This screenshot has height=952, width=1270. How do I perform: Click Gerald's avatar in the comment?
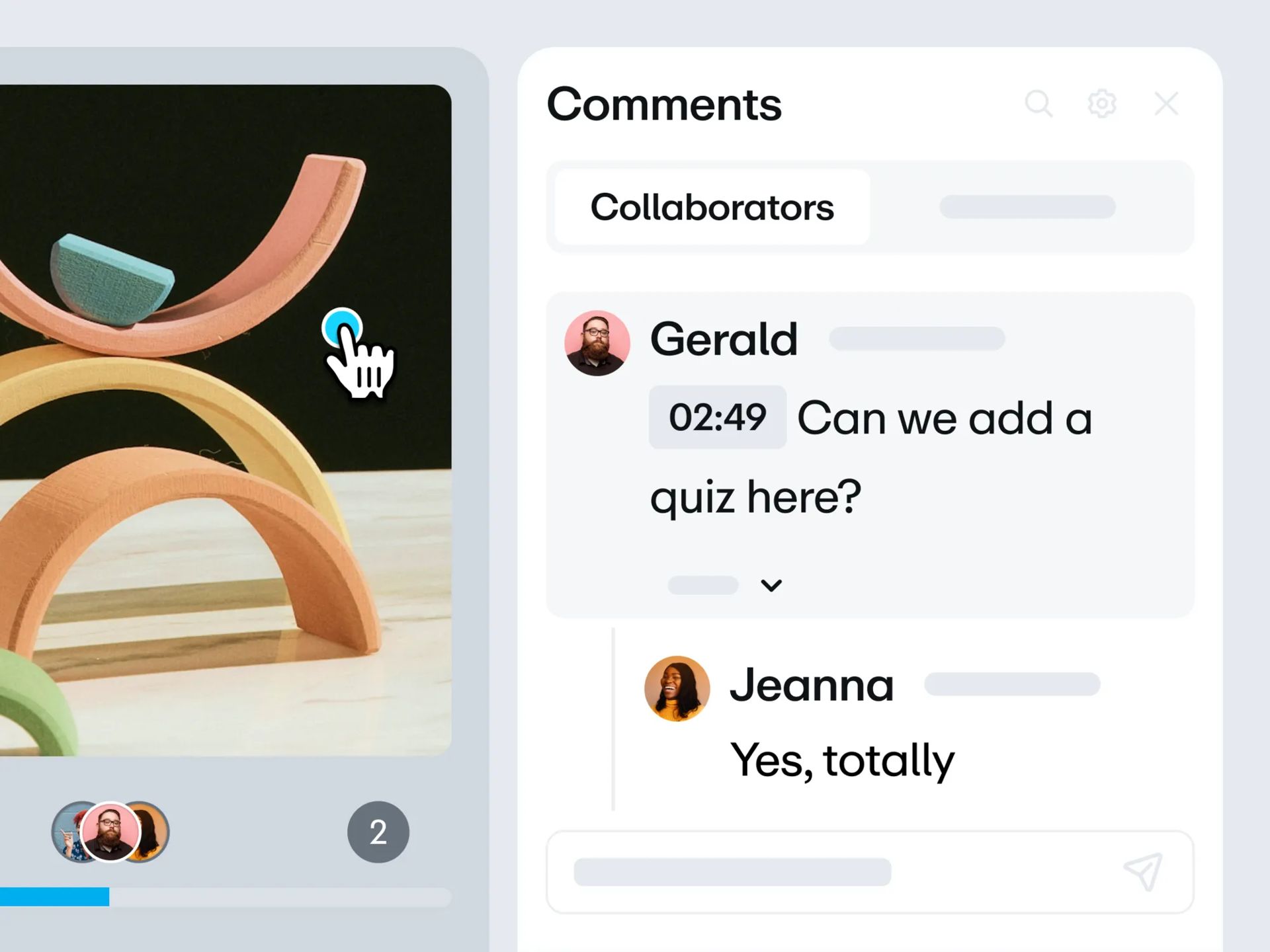[x=597, y=343]
